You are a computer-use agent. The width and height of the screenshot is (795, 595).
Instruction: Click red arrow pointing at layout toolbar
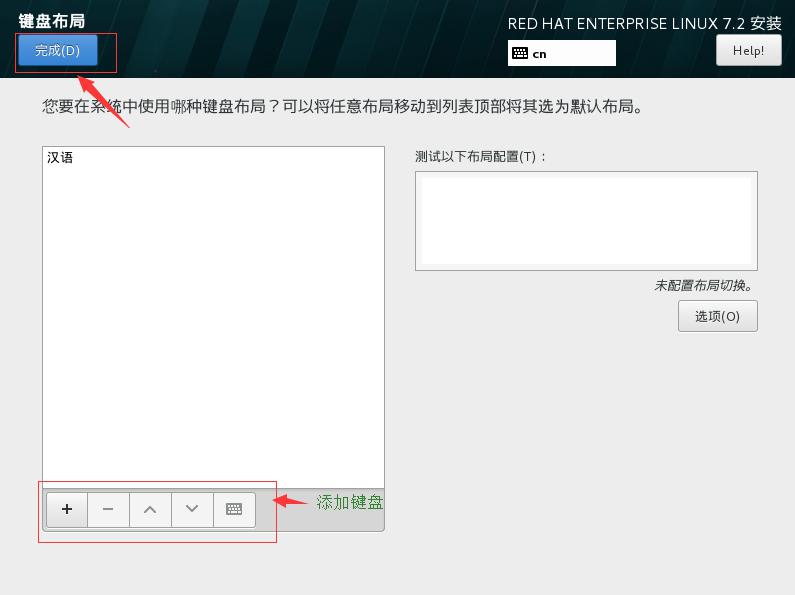click(291, 501)
